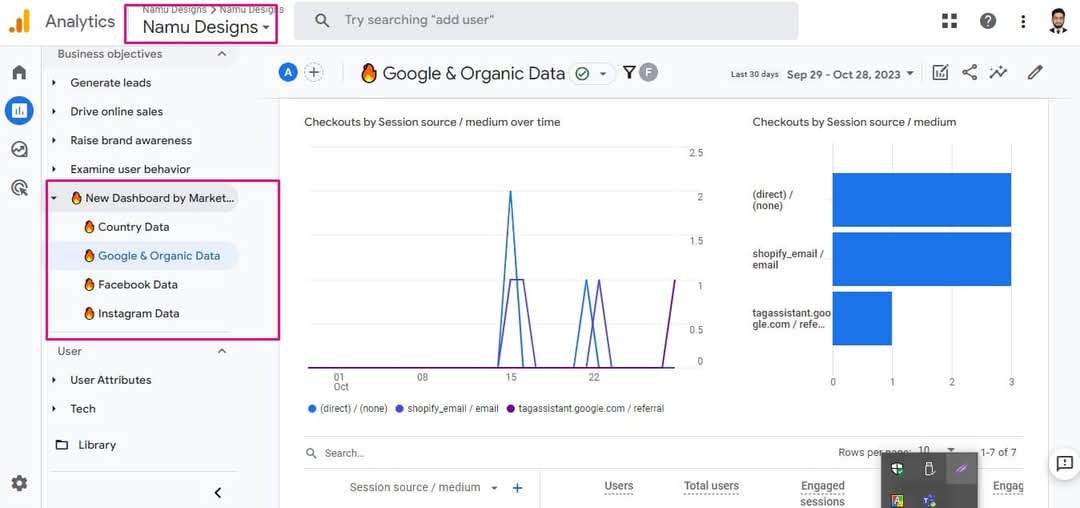
Task: Open the Insights sparkline icon
Action: click(x=998, y=72)
